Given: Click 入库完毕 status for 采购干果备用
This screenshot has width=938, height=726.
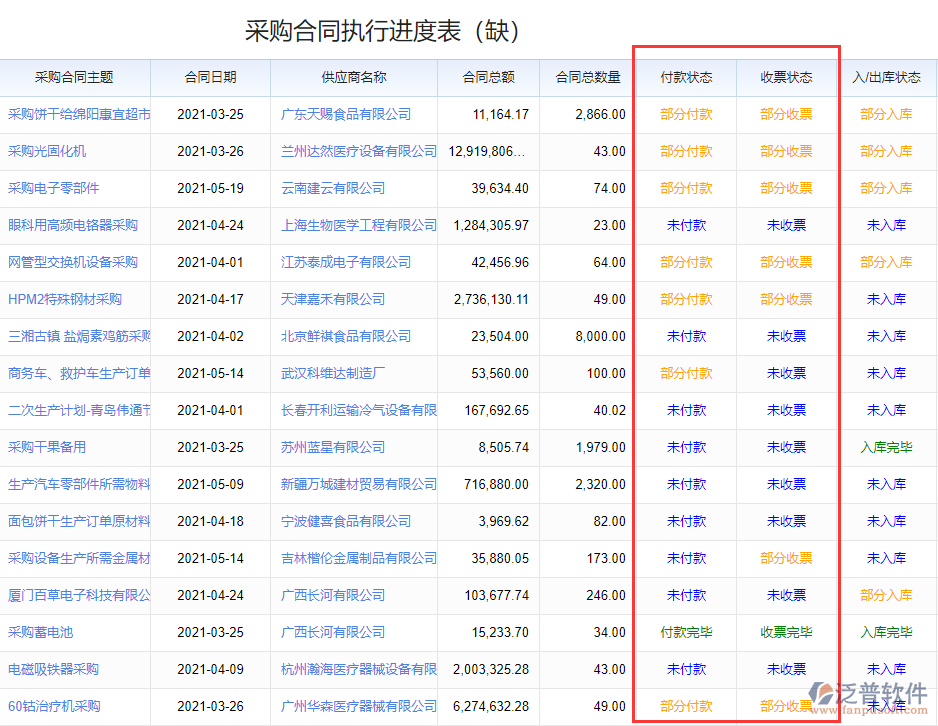Looking at the screenshot, I should (887, 447).
